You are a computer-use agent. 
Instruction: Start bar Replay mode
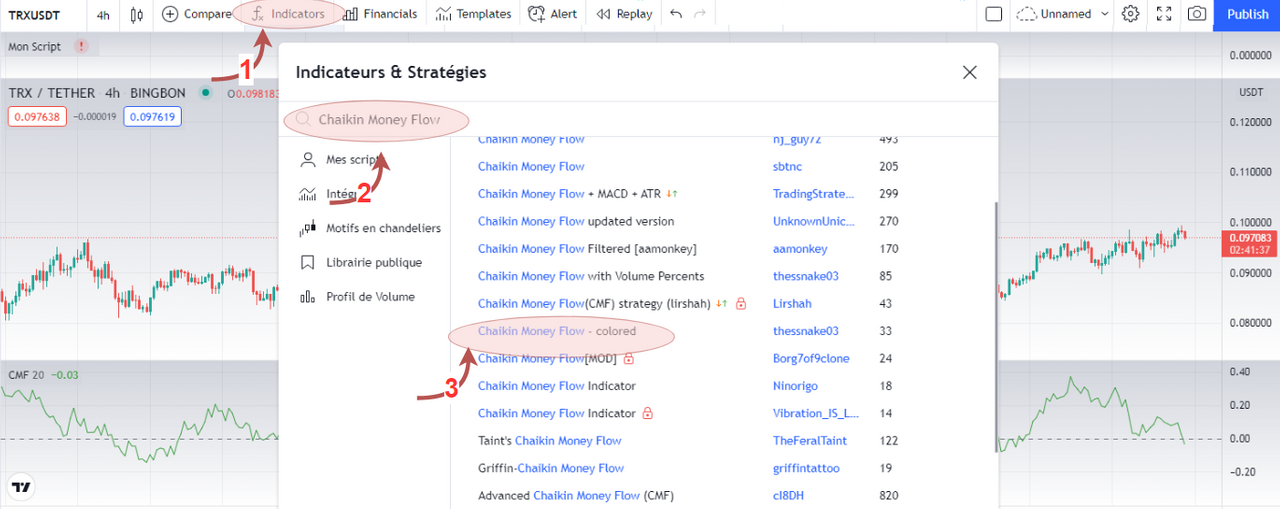click(624, 14)
